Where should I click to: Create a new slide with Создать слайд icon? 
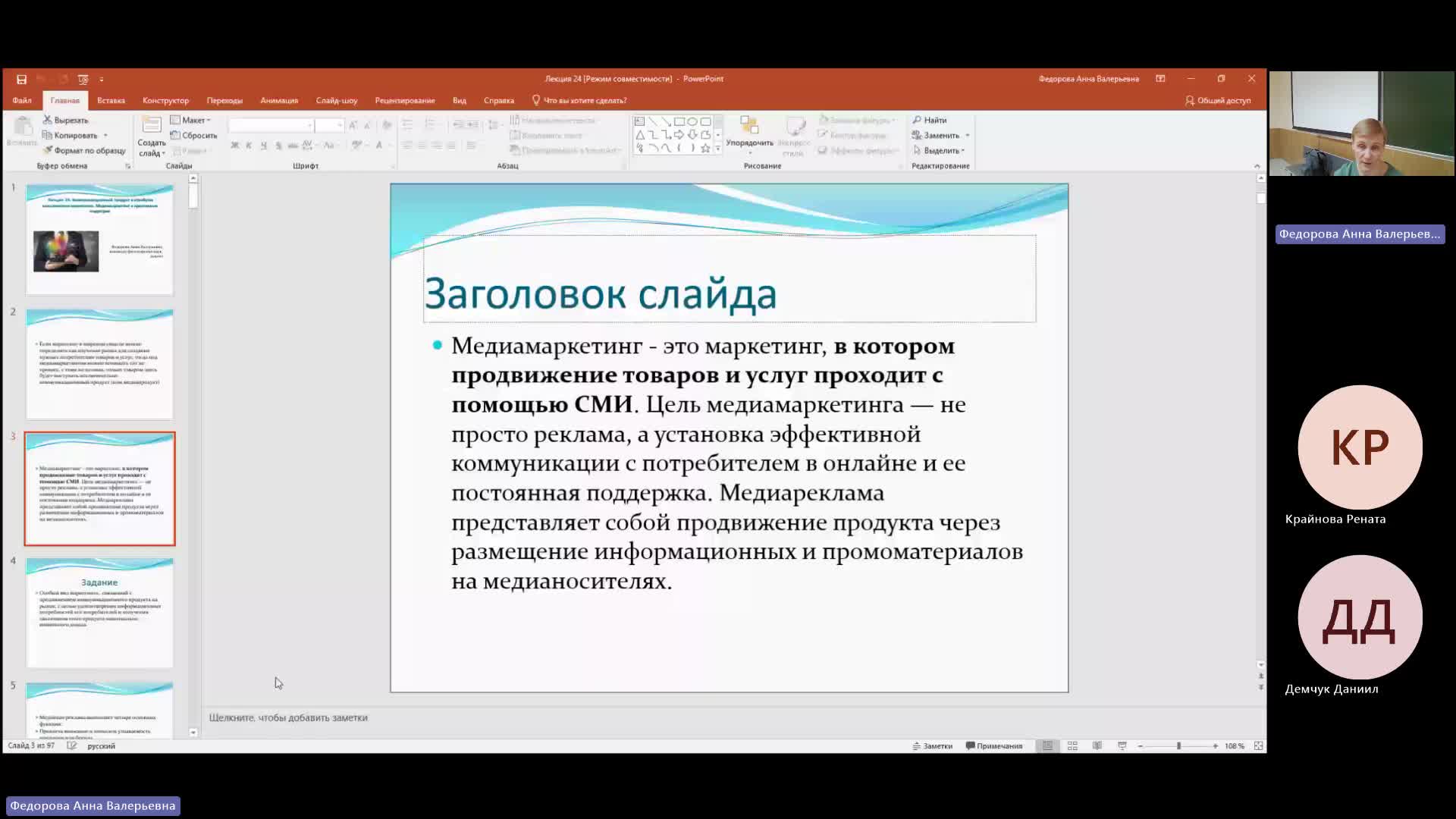(152, 125)
